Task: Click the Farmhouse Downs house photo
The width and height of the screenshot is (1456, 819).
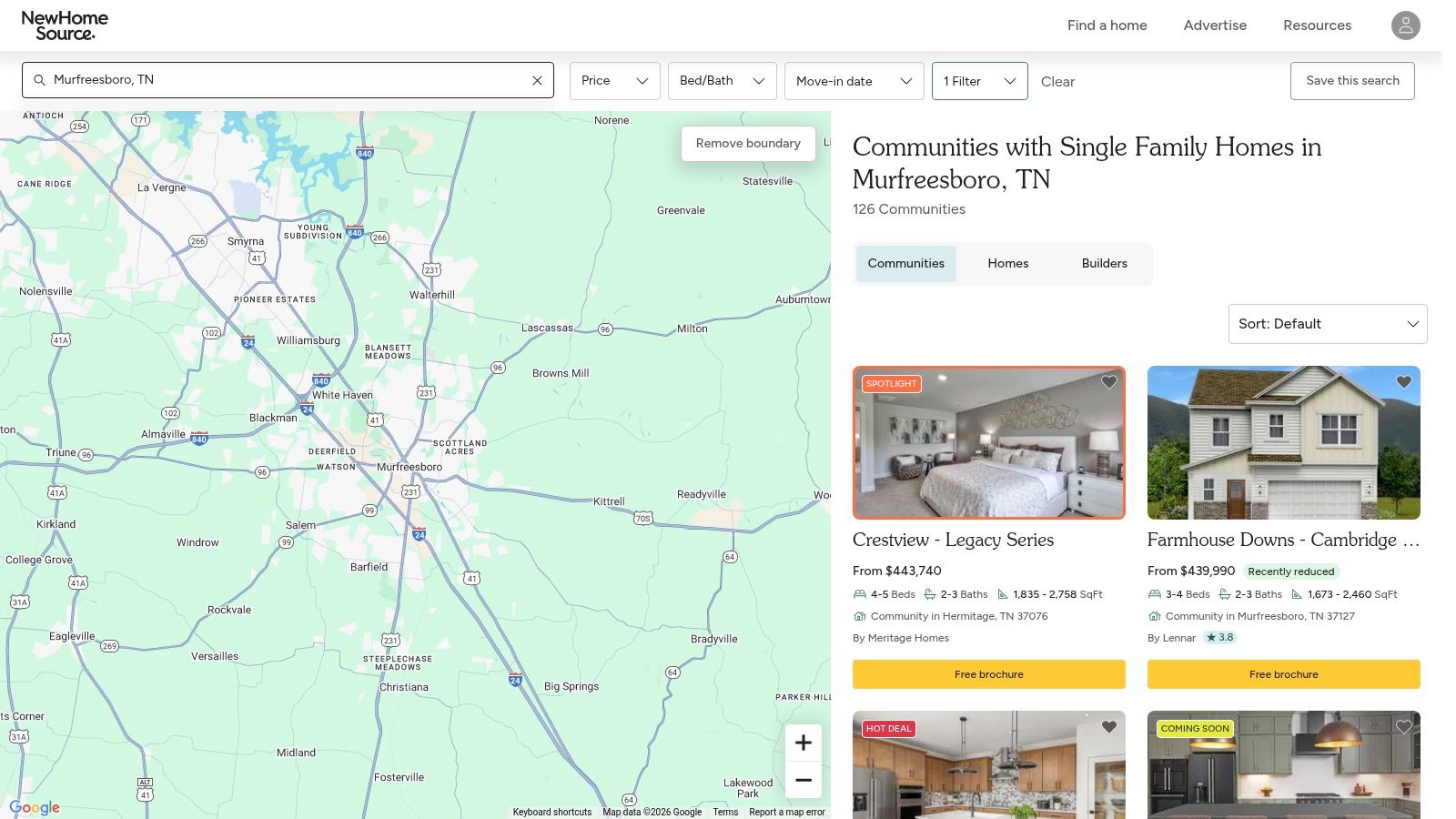Action: (1284, 443)
